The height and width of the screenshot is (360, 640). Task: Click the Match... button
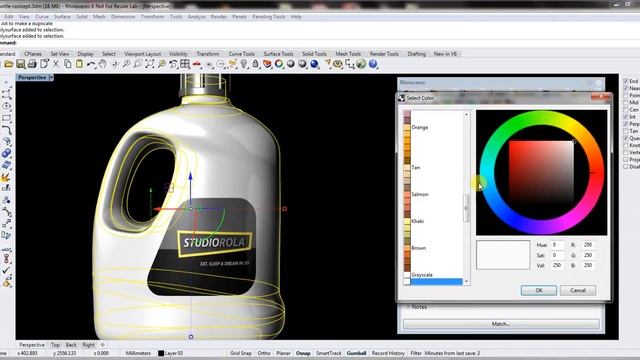point(501,324)
